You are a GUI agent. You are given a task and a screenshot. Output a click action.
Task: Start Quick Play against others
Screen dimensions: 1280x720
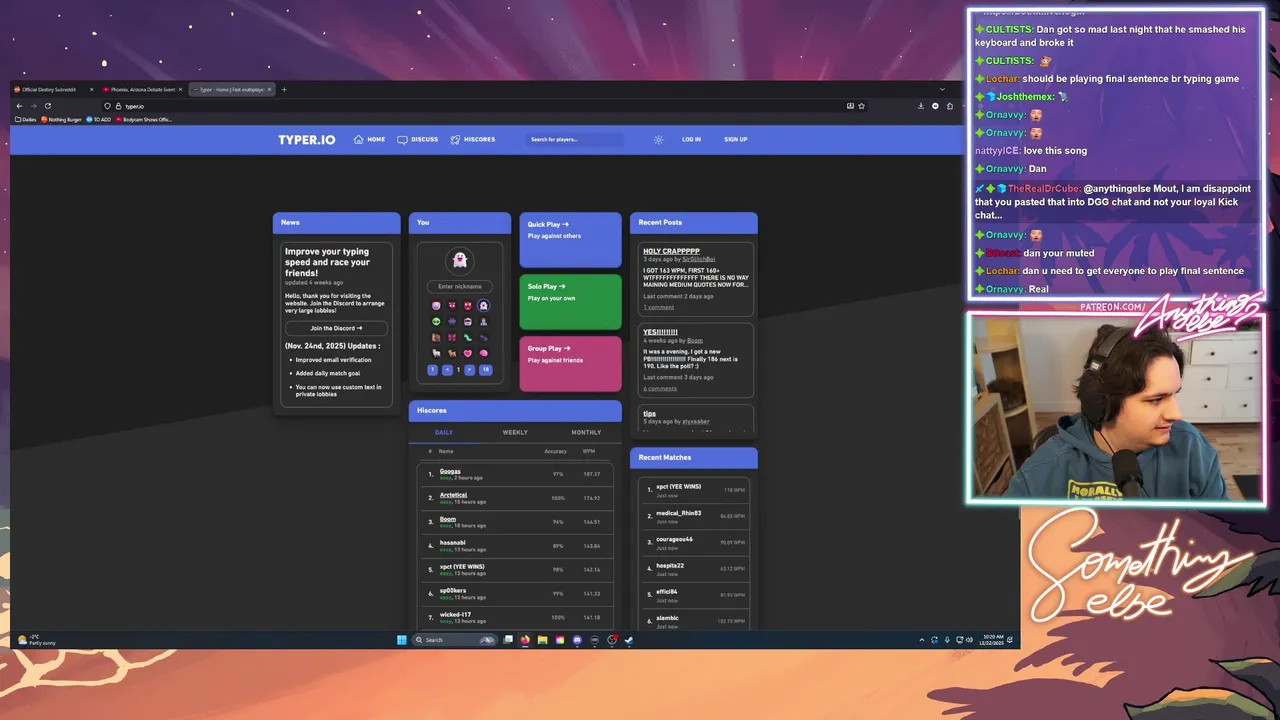coord(570,240)
